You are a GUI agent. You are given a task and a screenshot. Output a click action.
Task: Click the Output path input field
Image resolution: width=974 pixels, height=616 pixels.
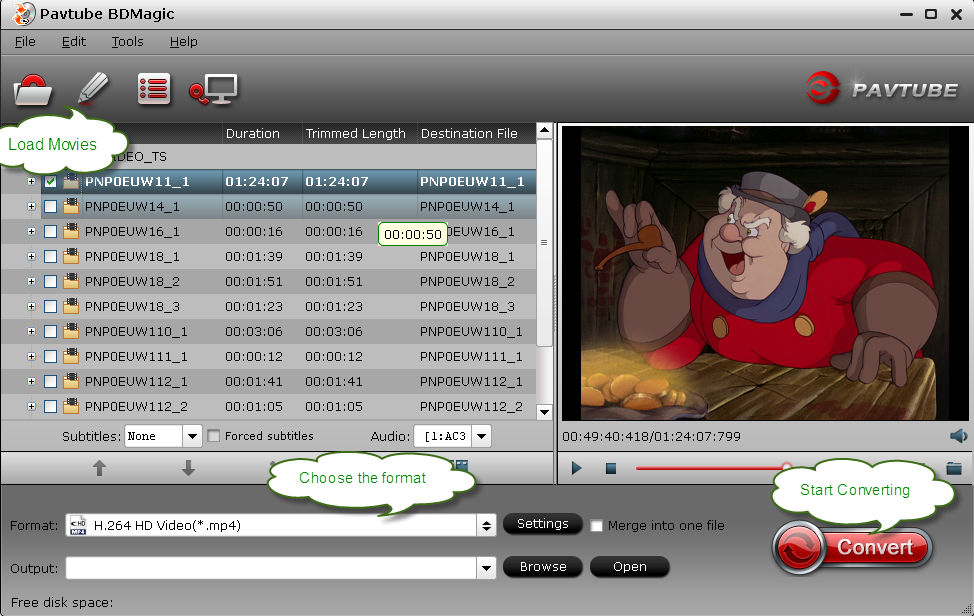271,568
